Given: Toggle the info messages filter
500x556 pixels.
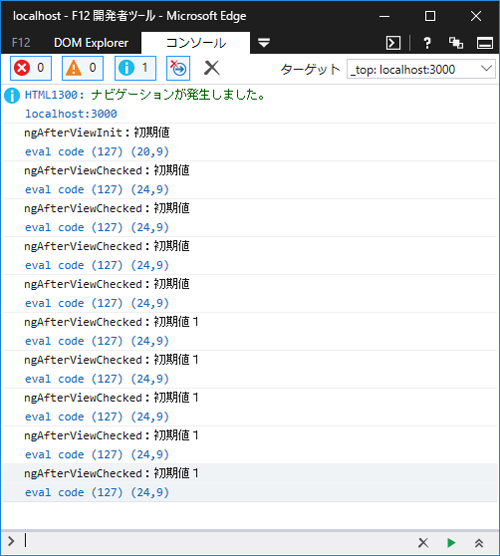Looking at the screenshot, I should click(x=135, y=68).
